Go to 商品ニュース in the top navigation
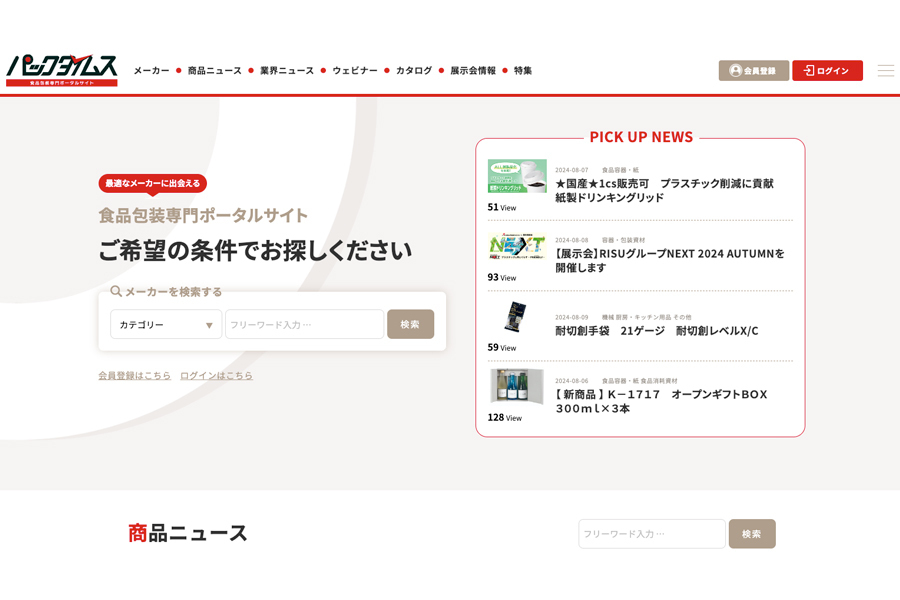 214,71
